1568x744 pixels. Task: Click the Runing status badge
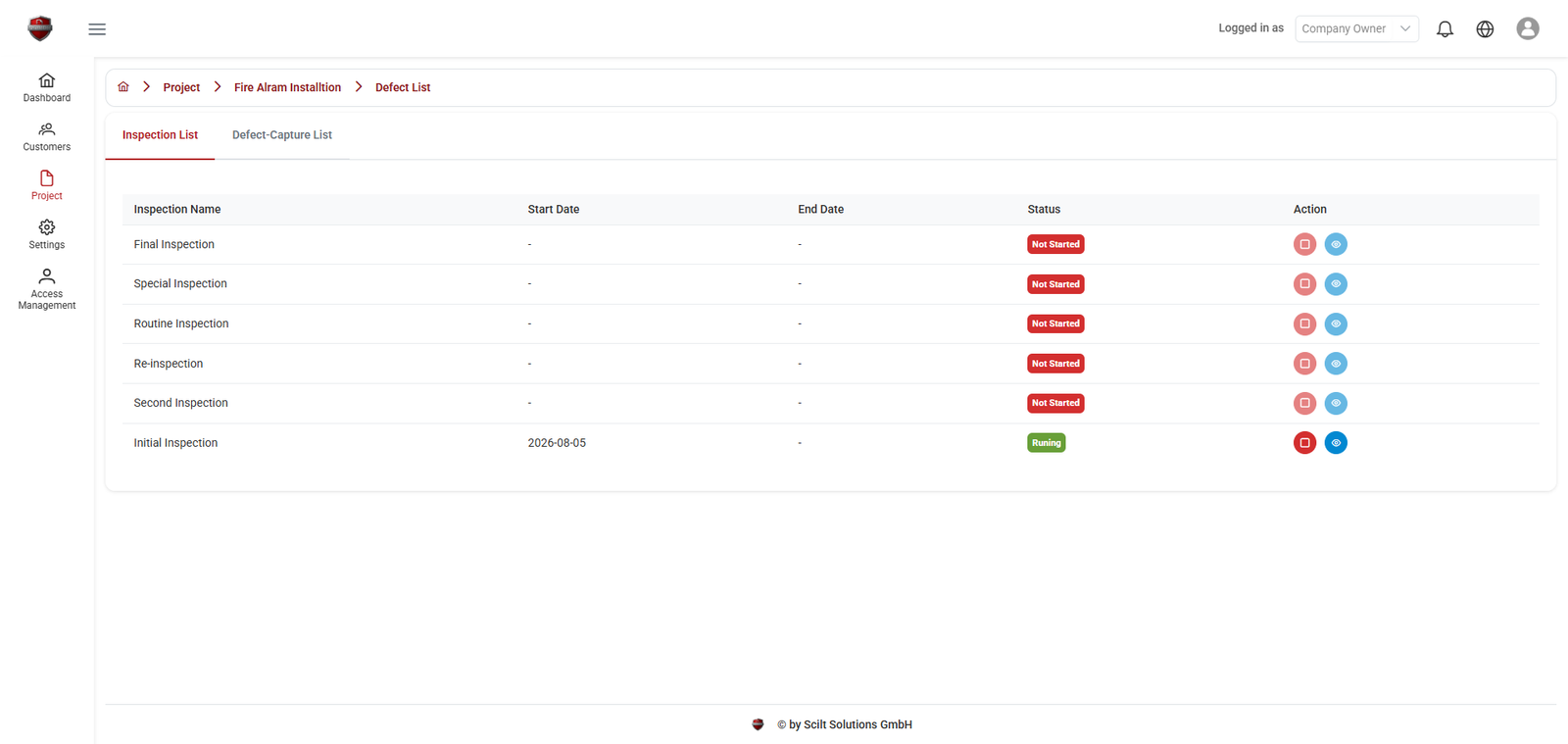(1046, 443)
